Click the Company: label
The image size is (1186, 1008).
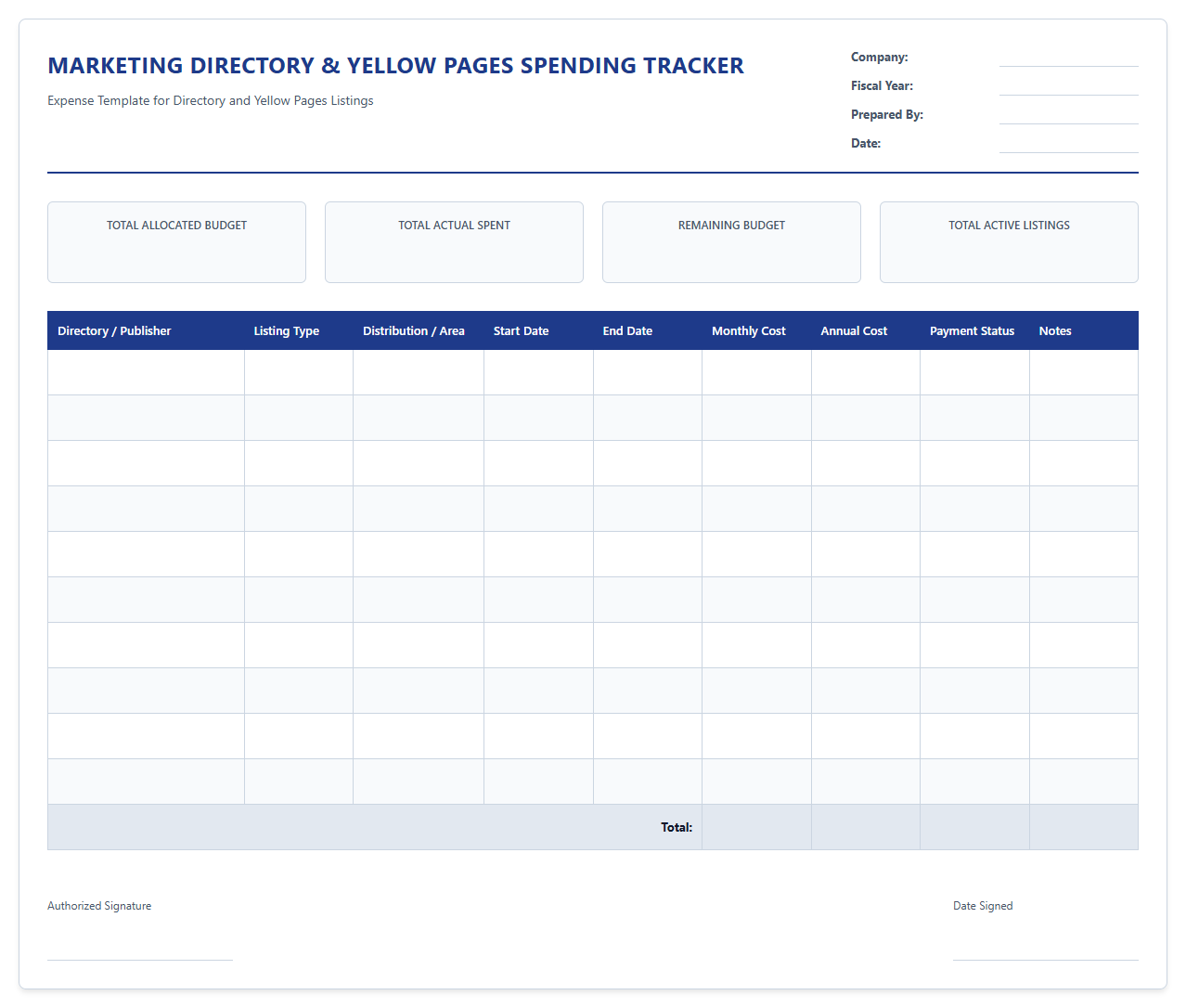(880, 58)
